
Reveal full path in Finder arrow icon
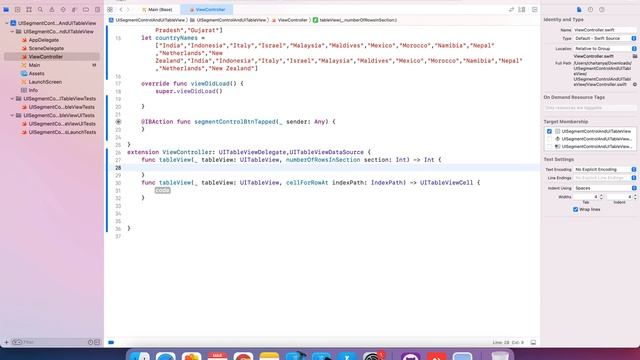[635, 84]
